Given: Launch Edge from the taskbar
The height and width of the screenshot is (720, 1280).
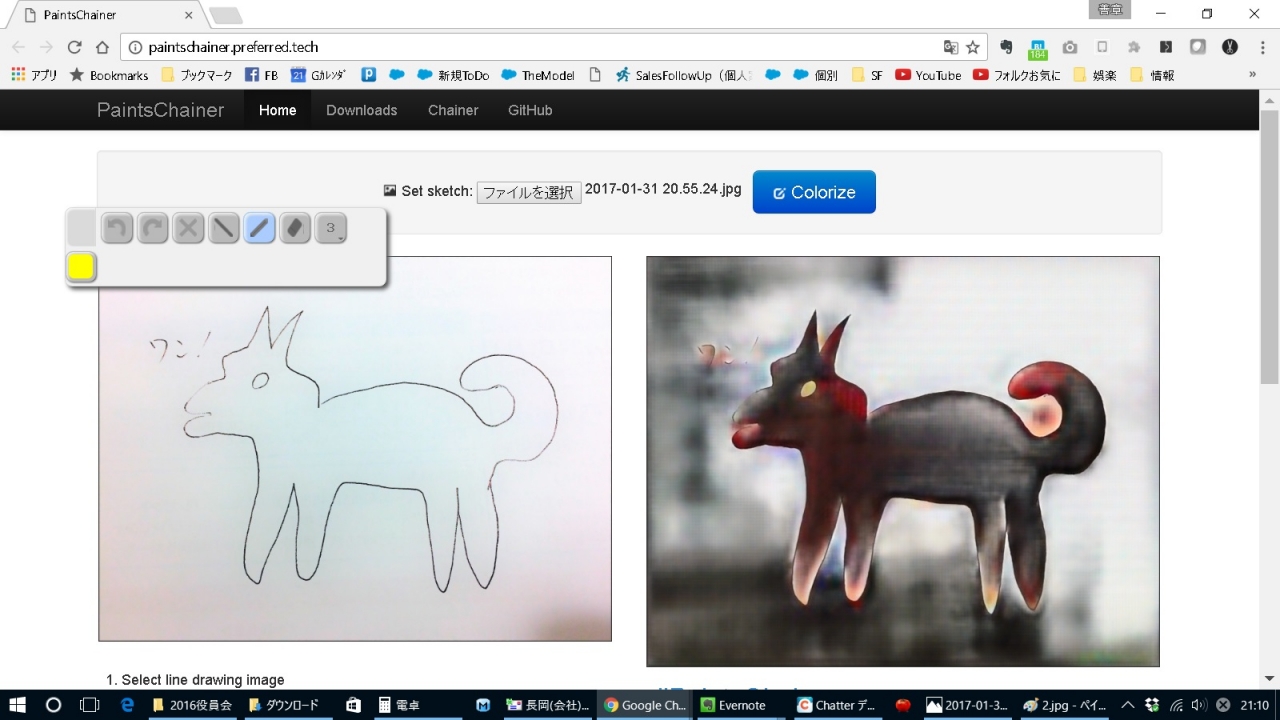Looking at the screenshot, I should (127, 705).
